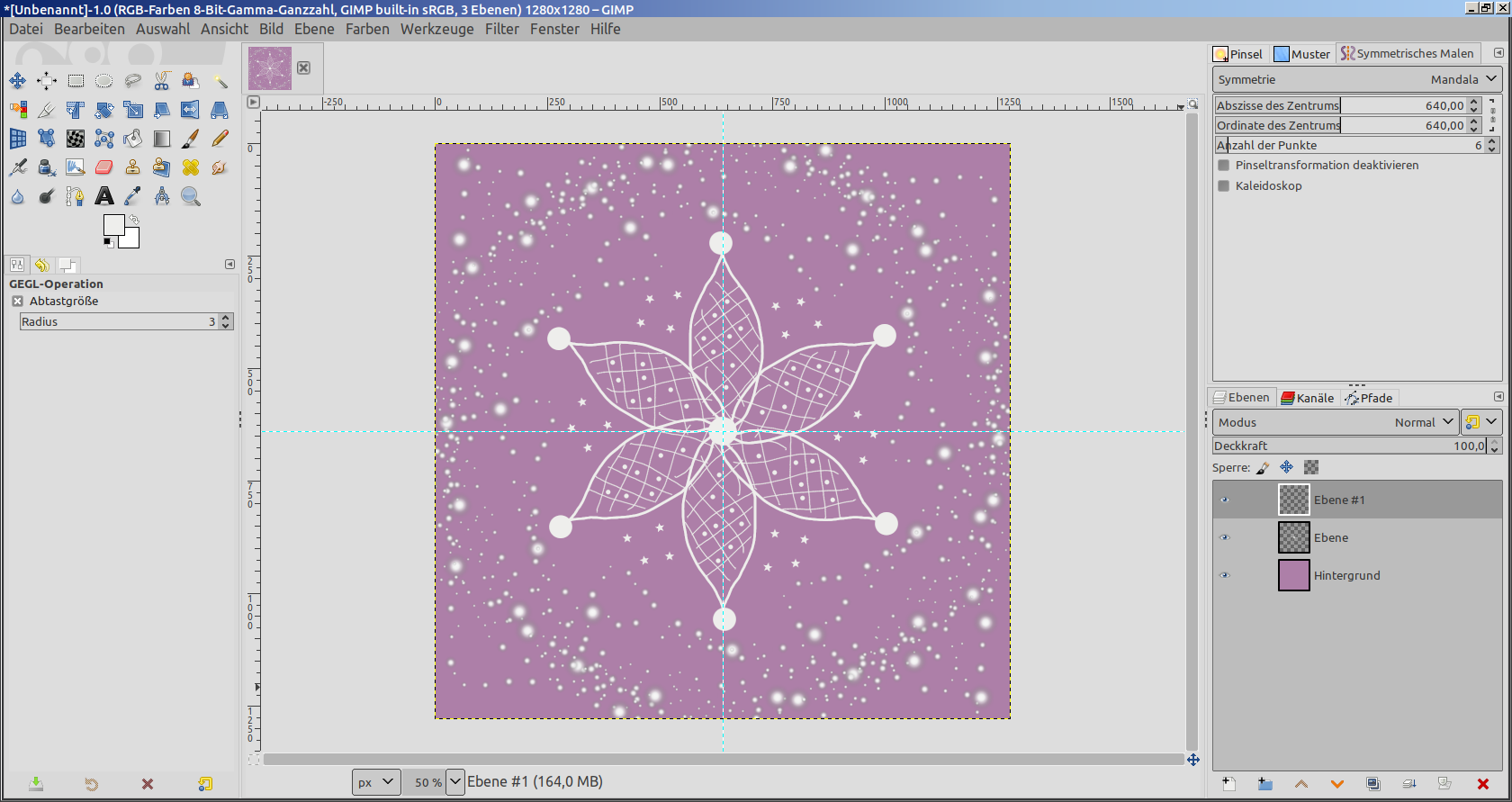1512x802 pixels.
Task: Activate the Zoom magnifier tool
Action: click(x=191, y=196)
